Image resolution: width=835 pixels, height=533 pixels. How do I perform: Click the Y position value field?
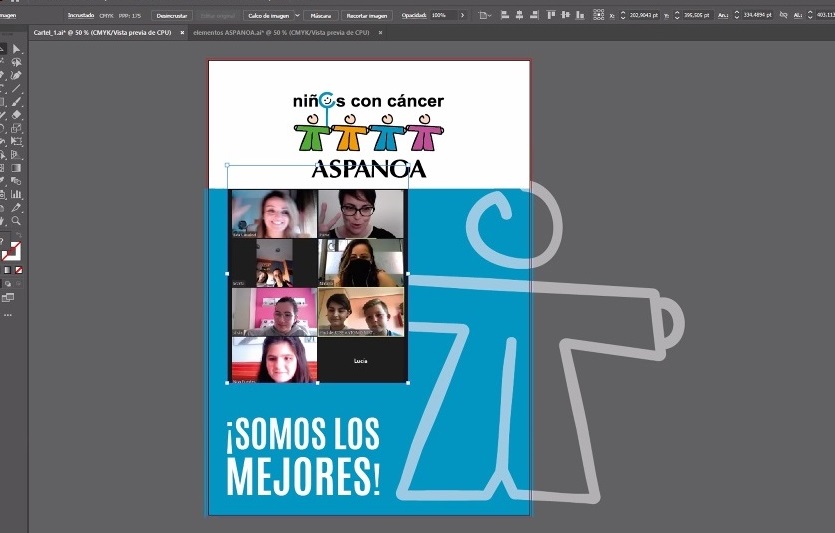coord(697,15)
